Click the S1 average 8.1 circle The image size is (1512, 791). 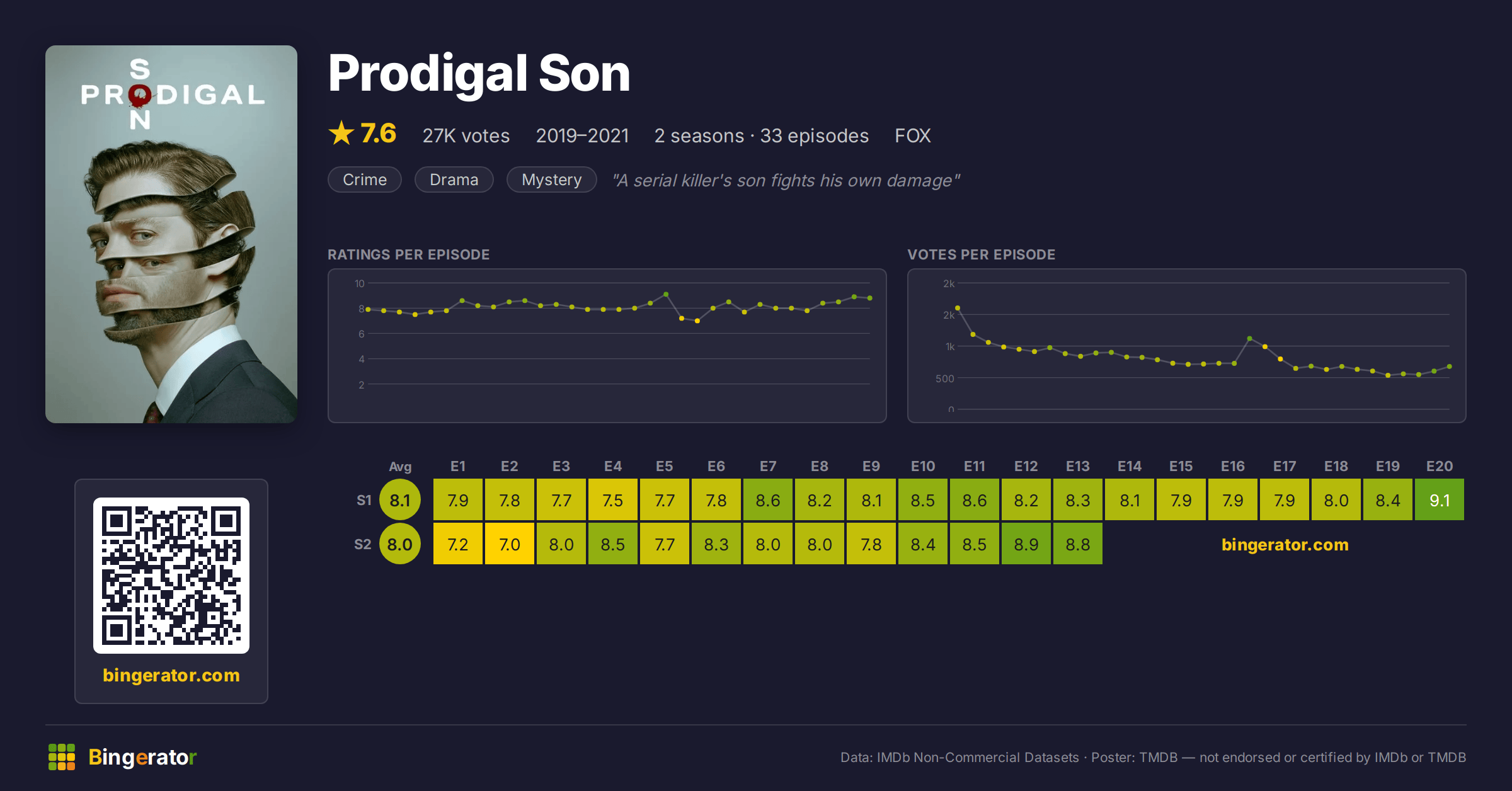400,500
